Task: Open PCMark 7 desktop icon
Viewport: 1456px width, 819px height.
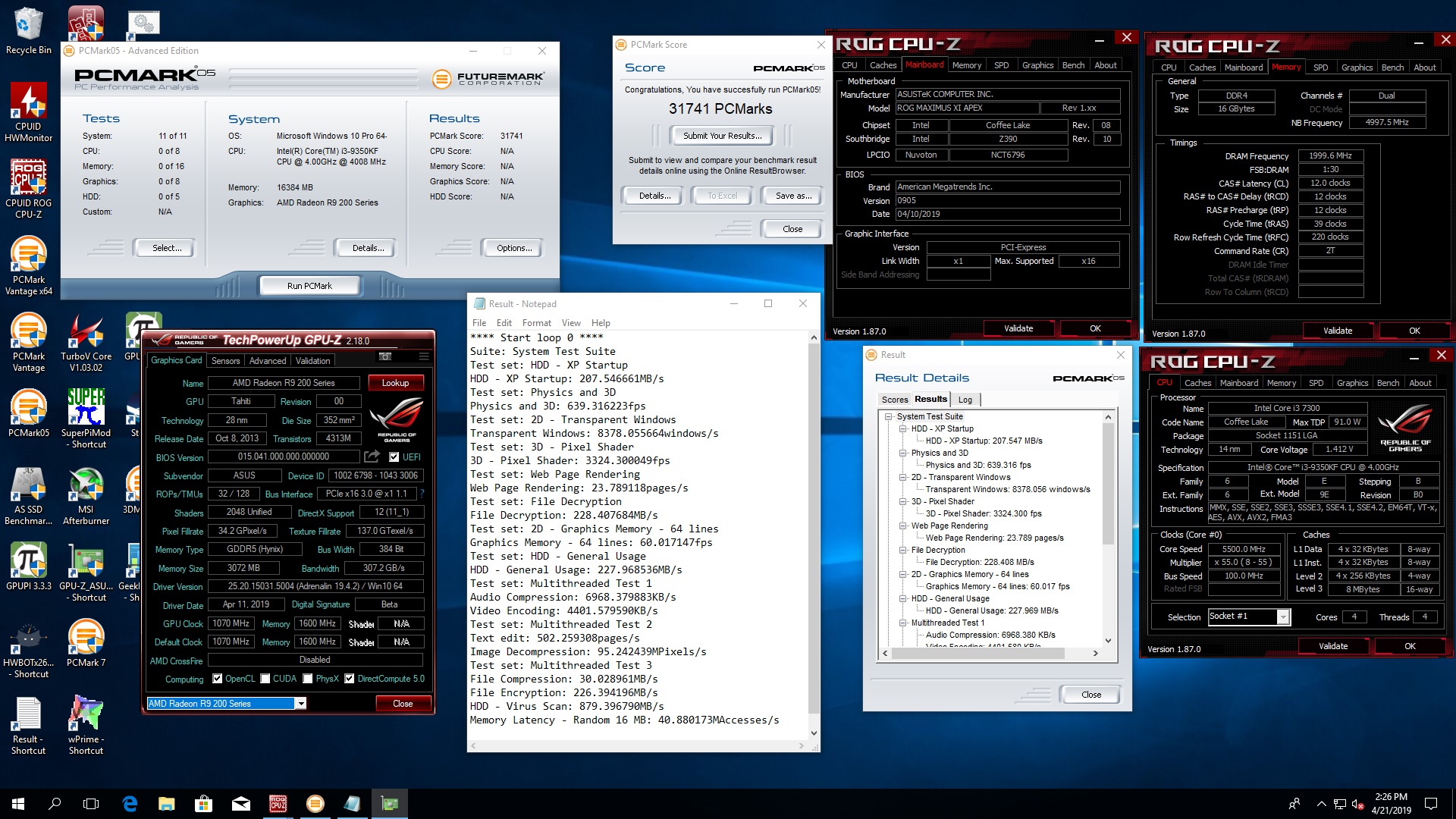Action: [86, 643]
